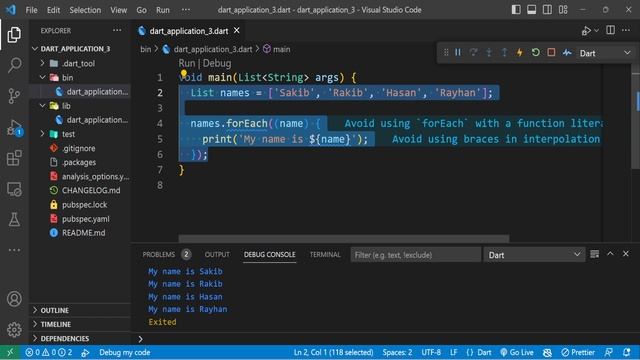Maximize the panel size with chevron
The width and height of the screenshot is (640, 360).
pos(610,254)
